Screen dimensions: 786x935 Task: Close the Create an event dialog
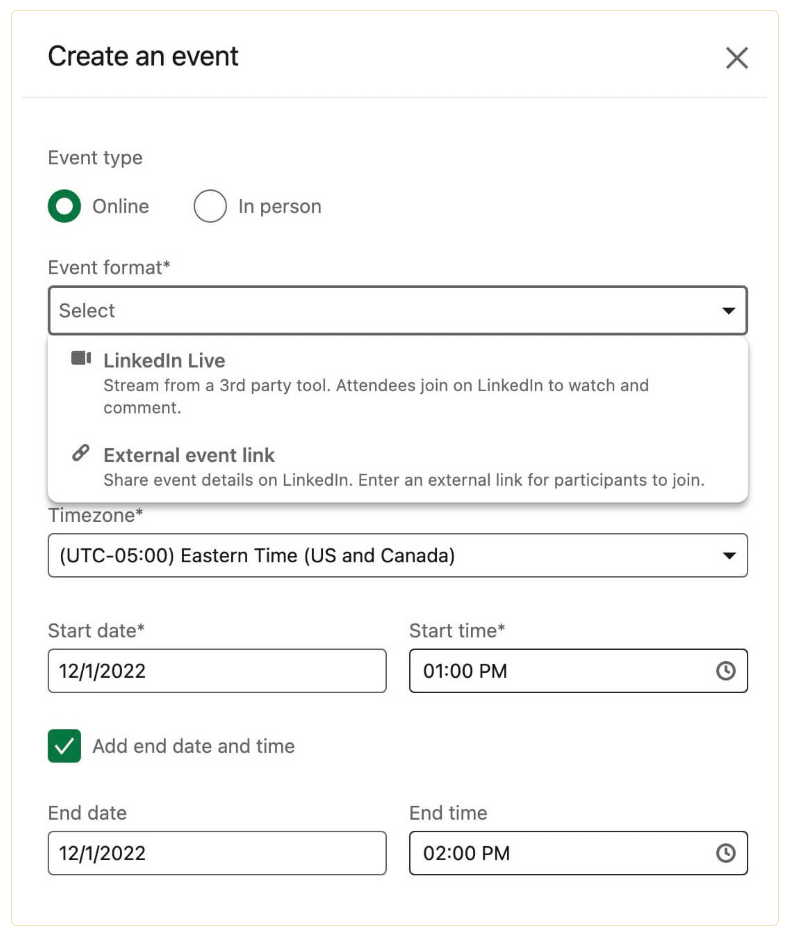pyautogui.click(x=737, y=58)
